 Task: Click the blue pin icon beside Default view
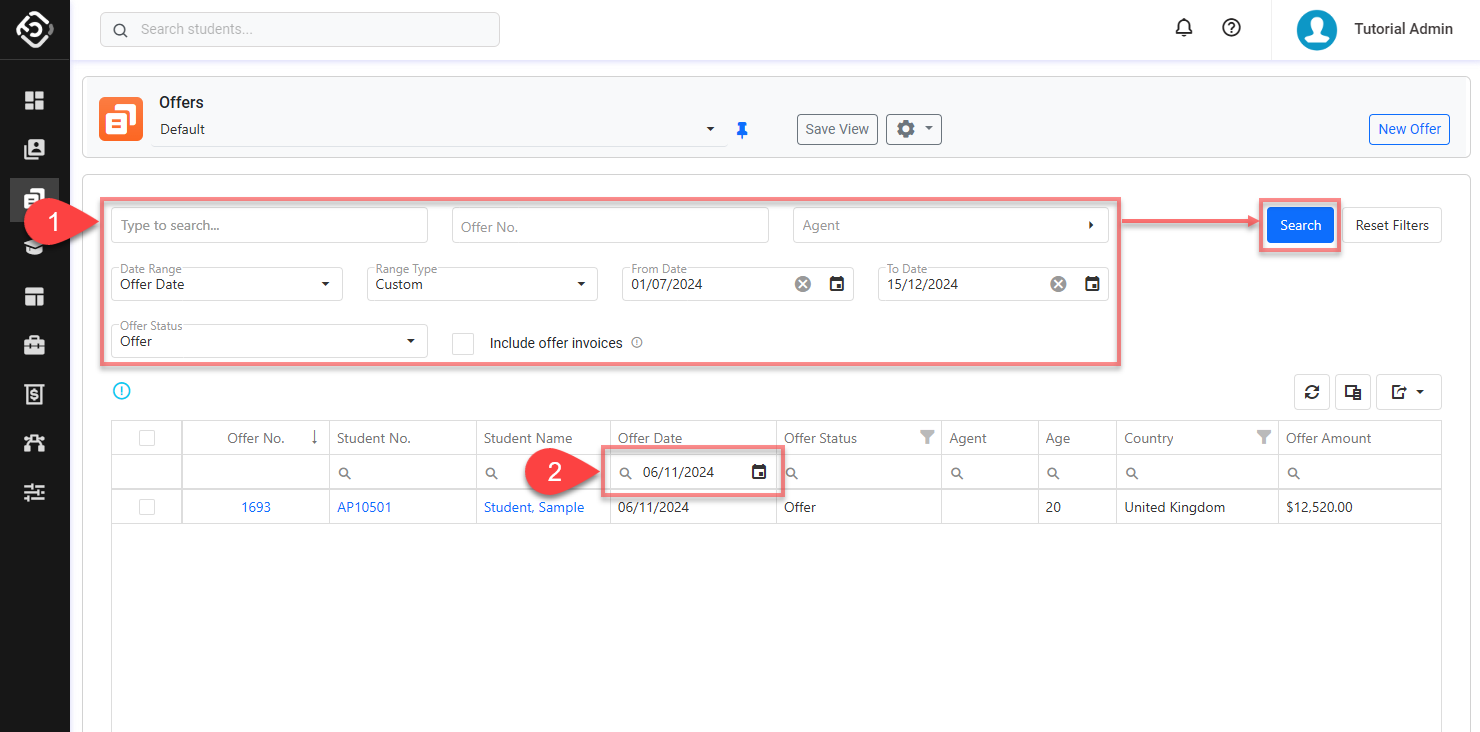pyautogui.click(x=742, y=130)
